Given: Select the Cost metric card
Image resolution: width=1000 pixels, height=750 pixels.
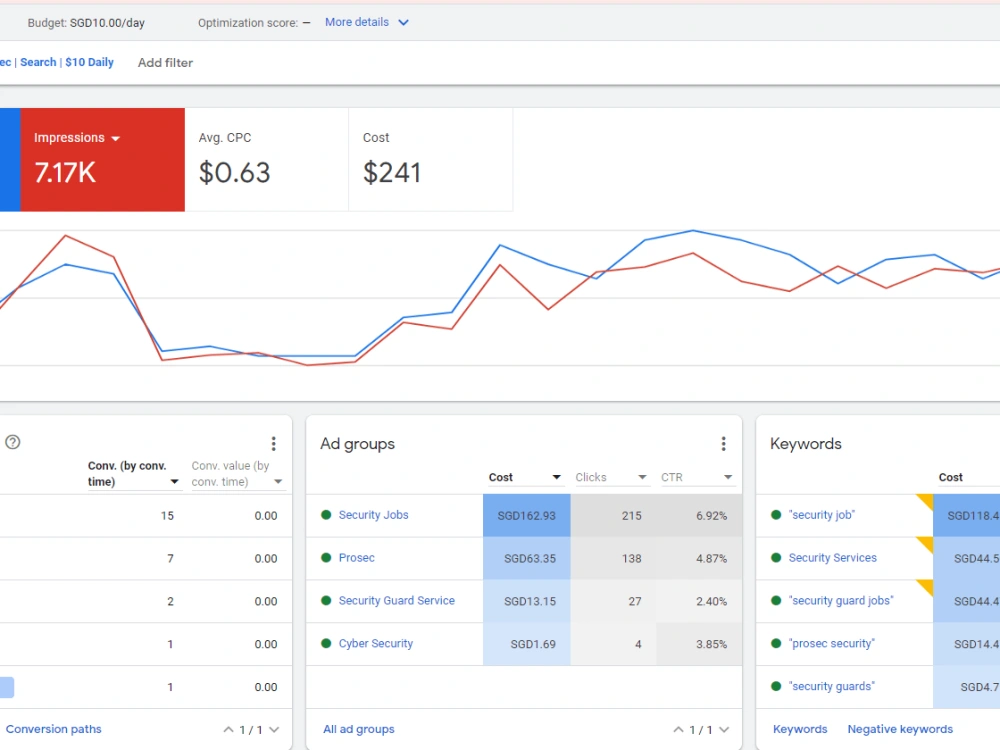Looking at the screenshot, I should 430,159.
